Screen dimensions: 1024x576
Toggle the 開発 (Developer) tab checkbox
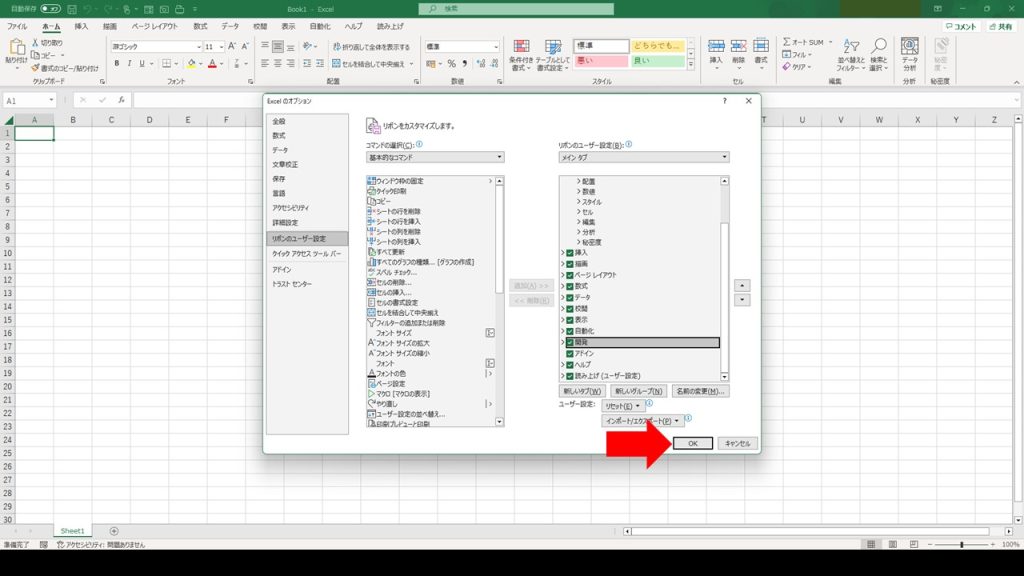click(x=570, y=342)
